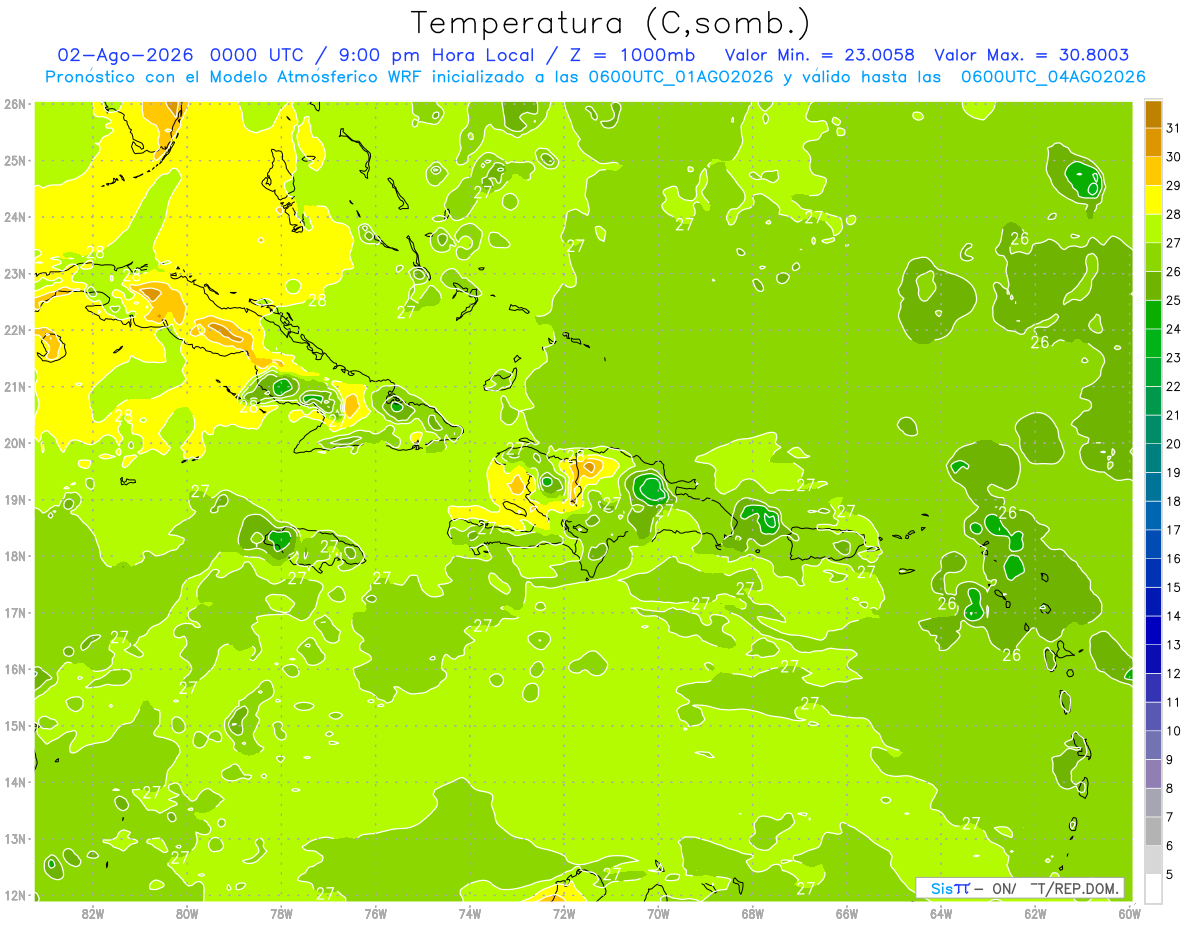Click the '15N' latitude axis label

(15, 726)
